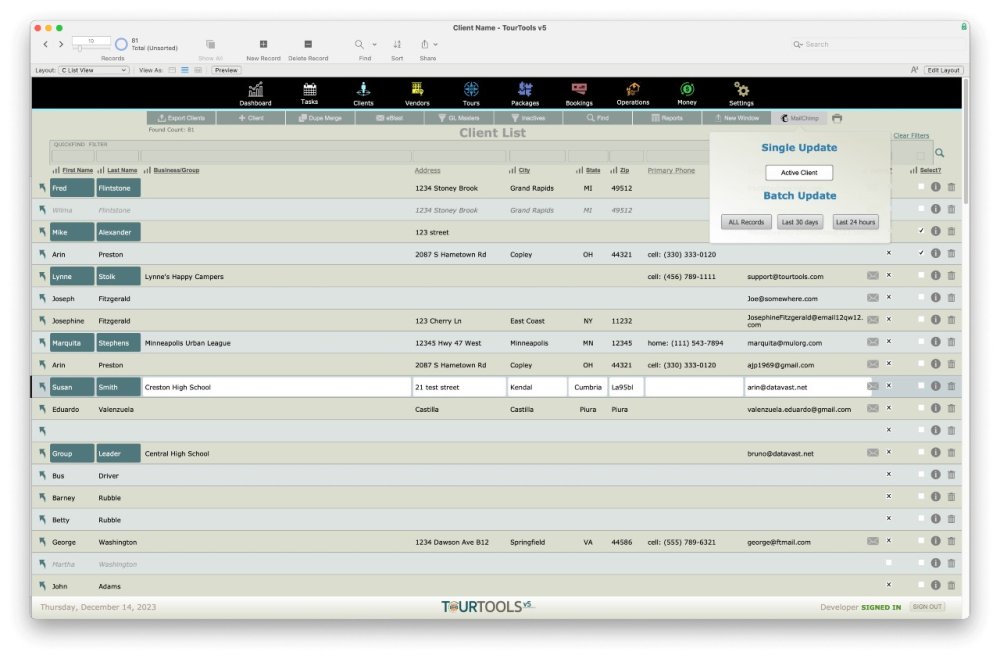Click the quickfind magnifier icon near Clear Filters
This screenshot has height=659, width=1000.
pyautogui.click(x=939, y=153)
